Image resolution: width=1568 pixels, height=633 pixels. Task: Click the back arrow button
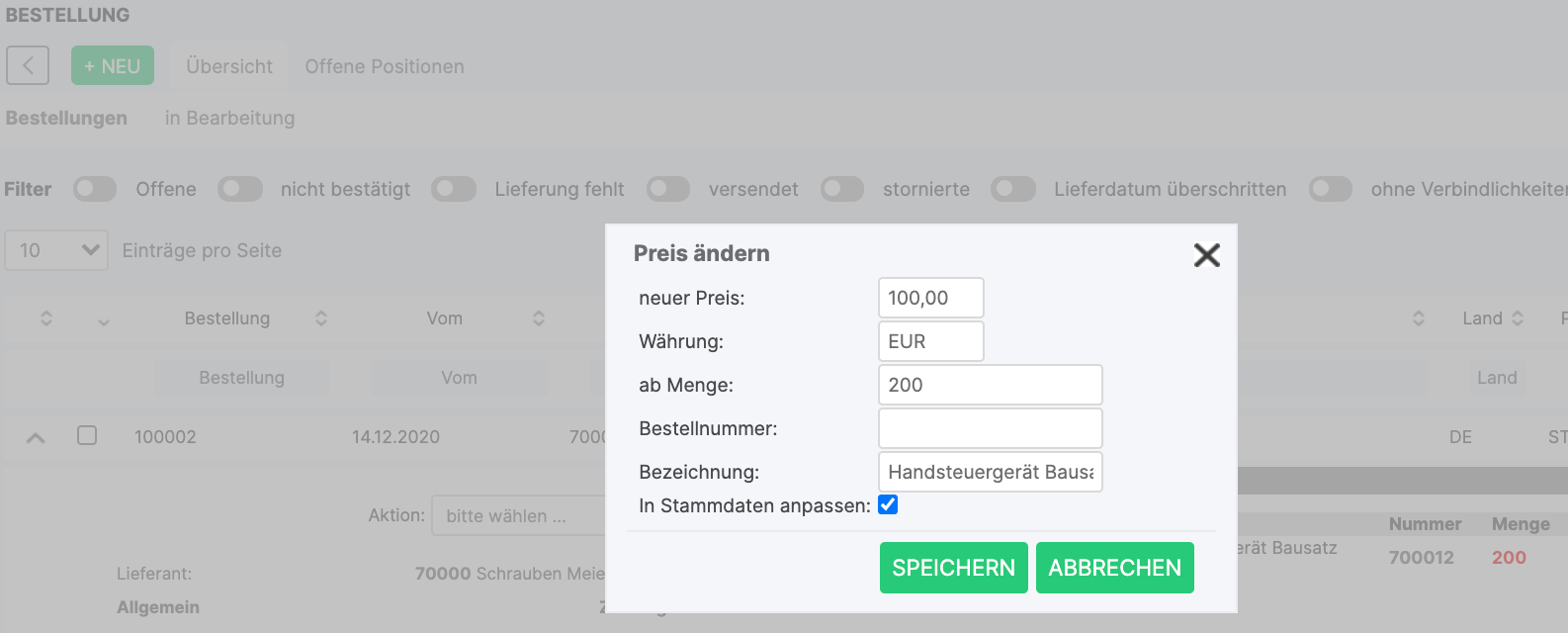28,66
